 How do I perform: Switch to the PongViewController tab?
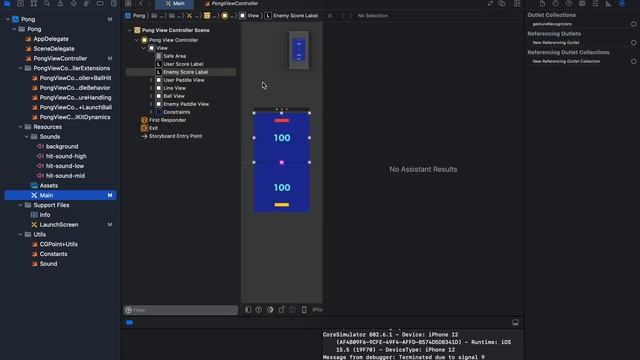pos(231,4)
